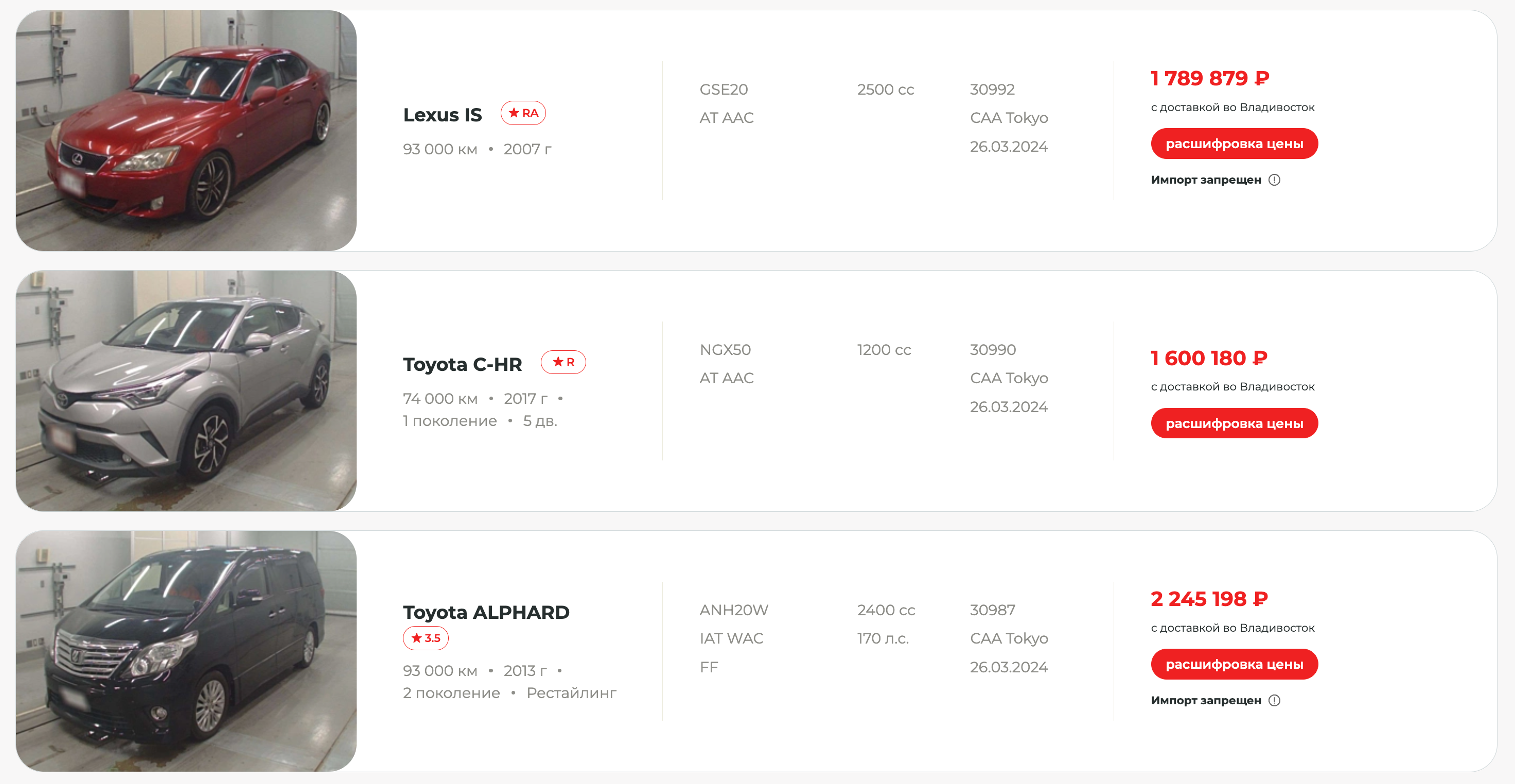Open the Toyota C-HR listing title

462,364
